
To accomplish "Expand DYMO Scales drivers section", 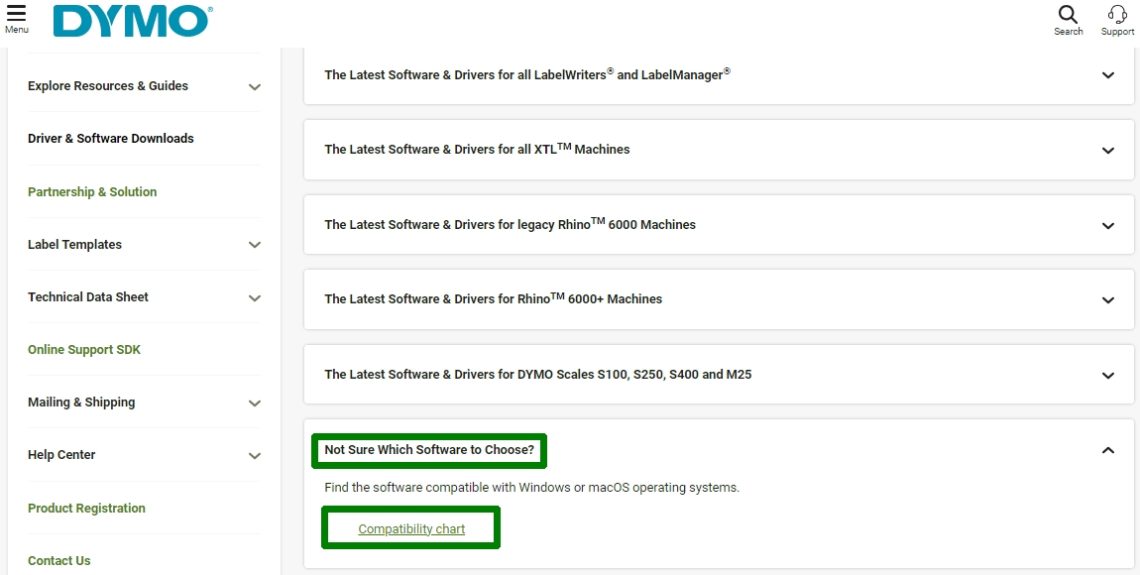I will [x=1107, y=375].
